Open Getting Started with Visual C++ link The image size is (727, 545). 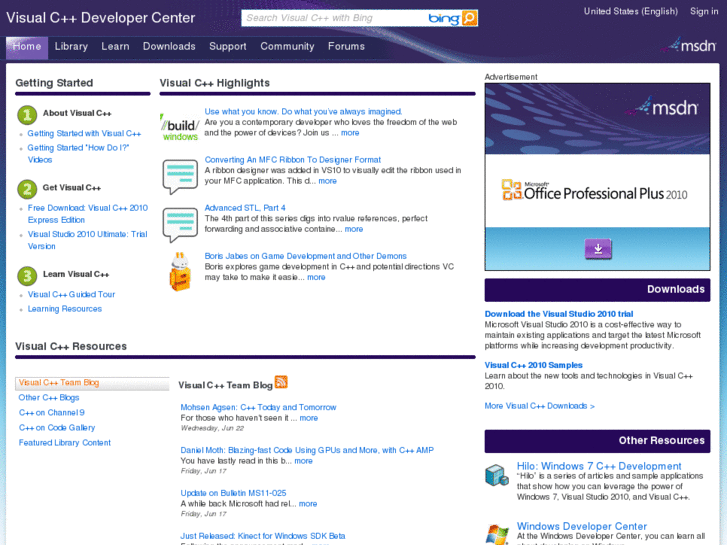84,134
